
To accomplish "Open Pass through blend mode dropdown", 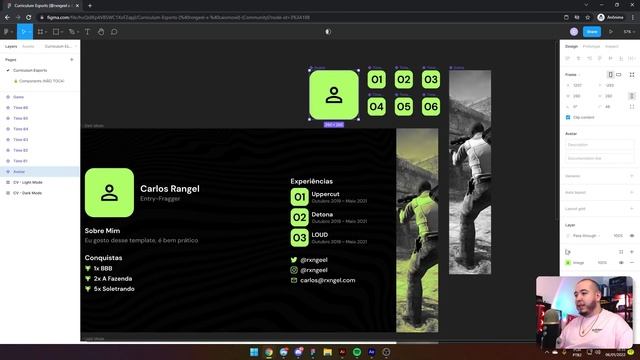I will (586, 236).
